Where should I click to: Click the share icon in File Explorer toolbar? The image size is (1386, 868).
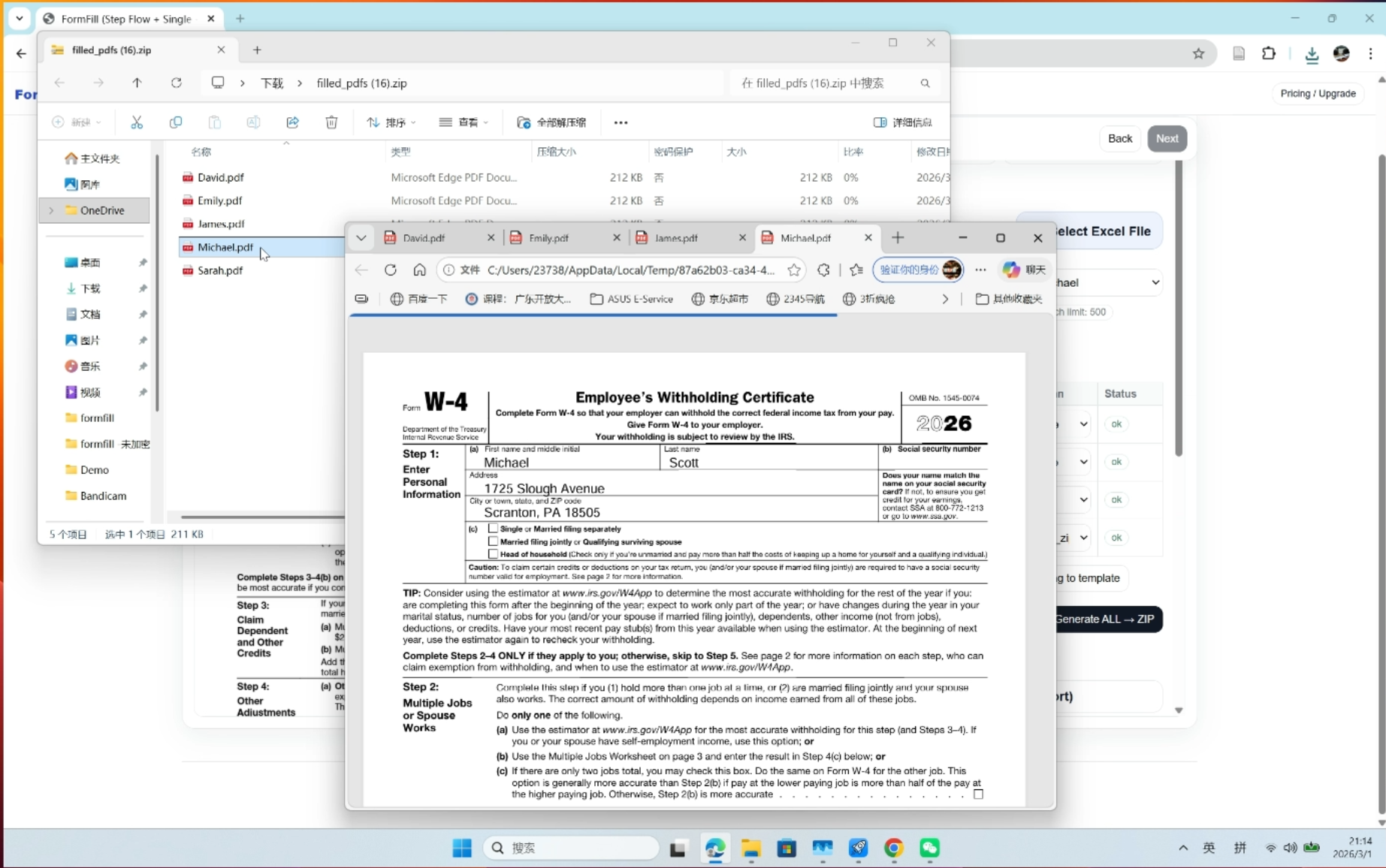point(293,122)
